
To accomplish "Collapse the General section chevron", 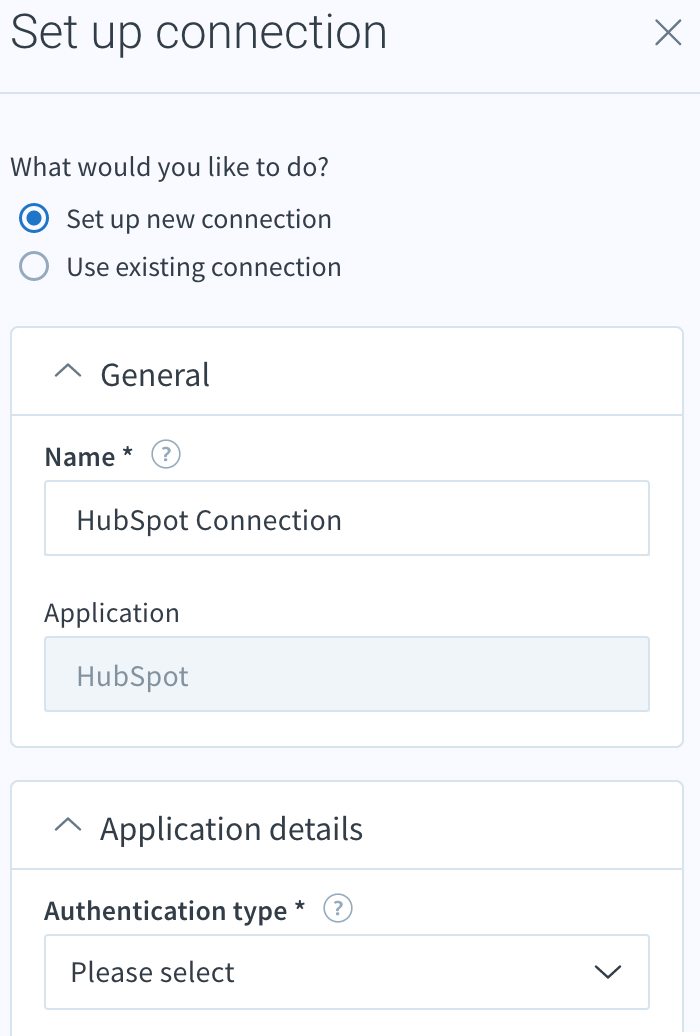I will click(x=67, y=372).
